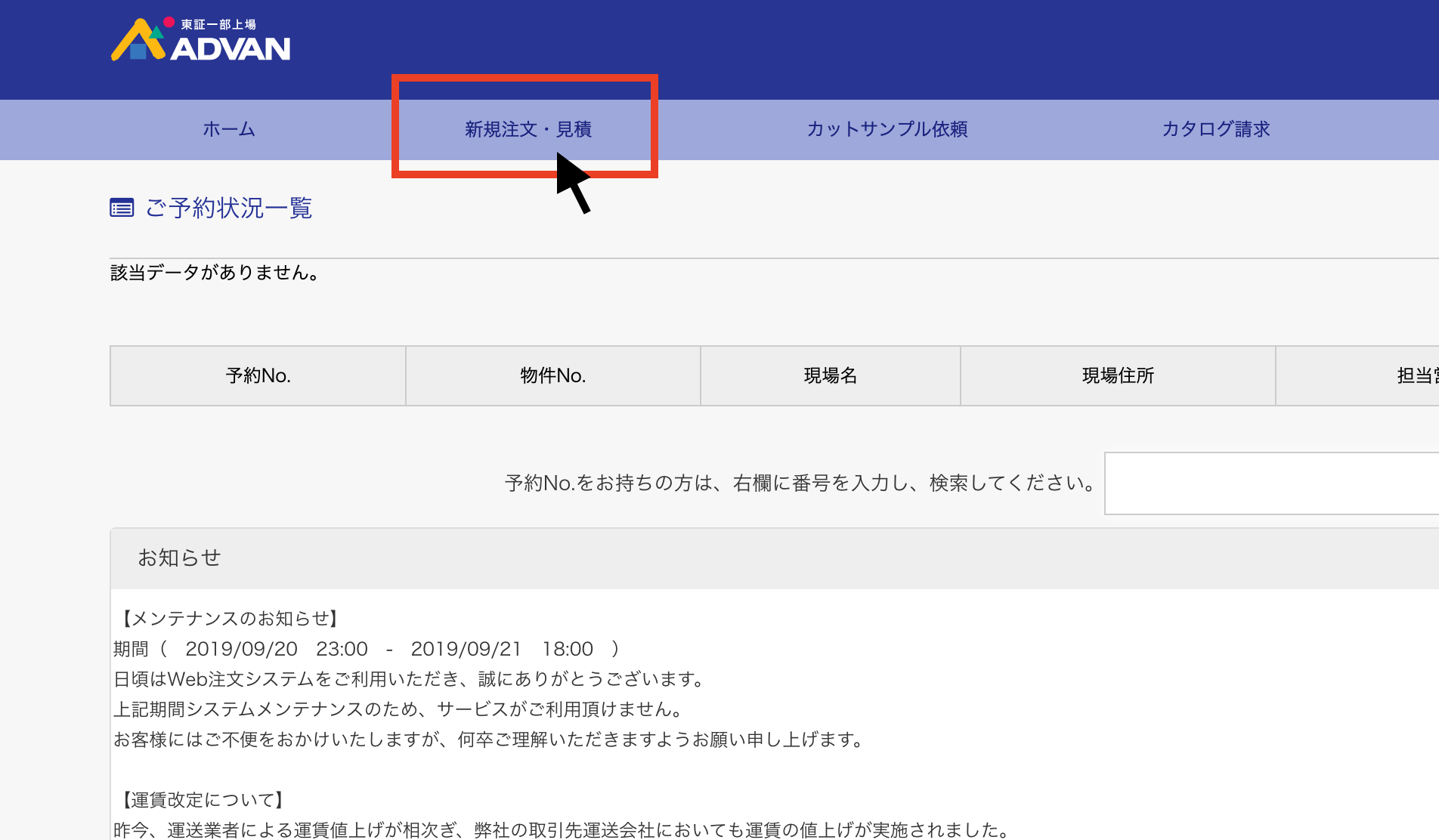Image resolution: width=1439 pixels, height=840 pixels.
Task: Click the maintenance period date line
Action: point(366,649)
